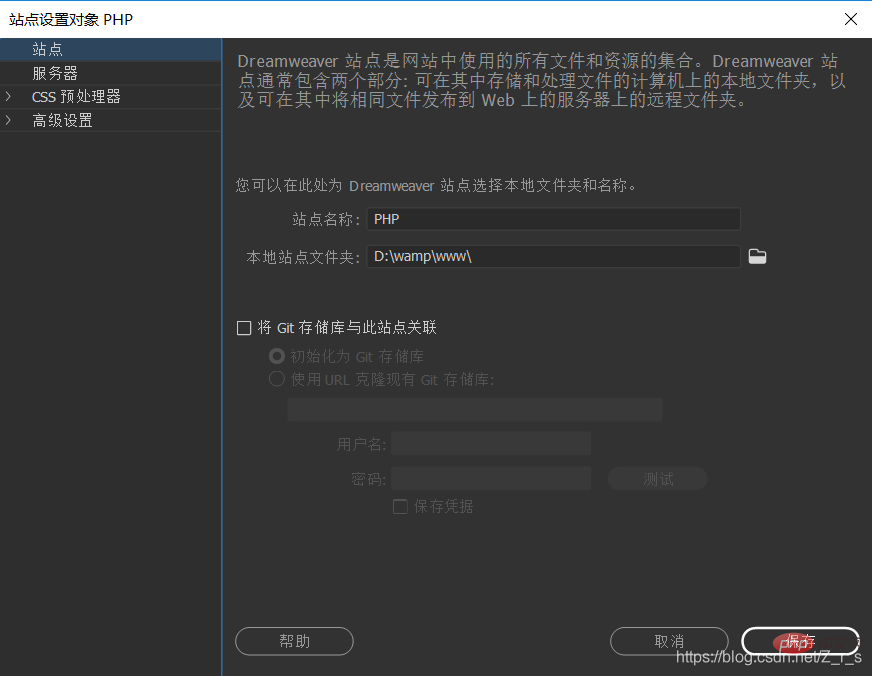The height and width of the screenshot is (676, 872).
Task: Click the 帮助 button
Action: click(x=294, y=641)
